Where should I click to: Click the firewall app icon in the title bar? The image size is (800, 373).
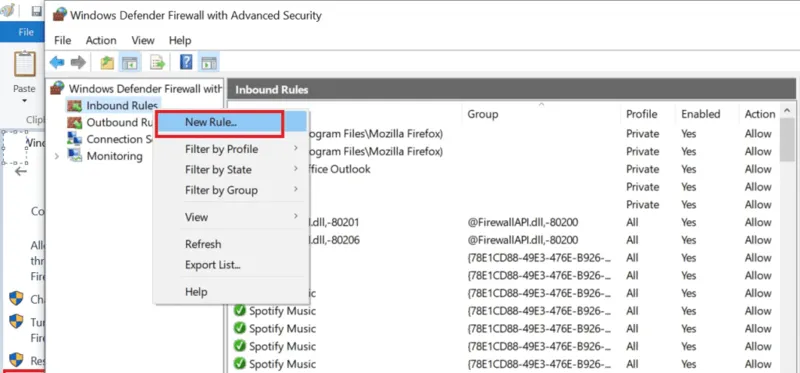coord(60,14)
